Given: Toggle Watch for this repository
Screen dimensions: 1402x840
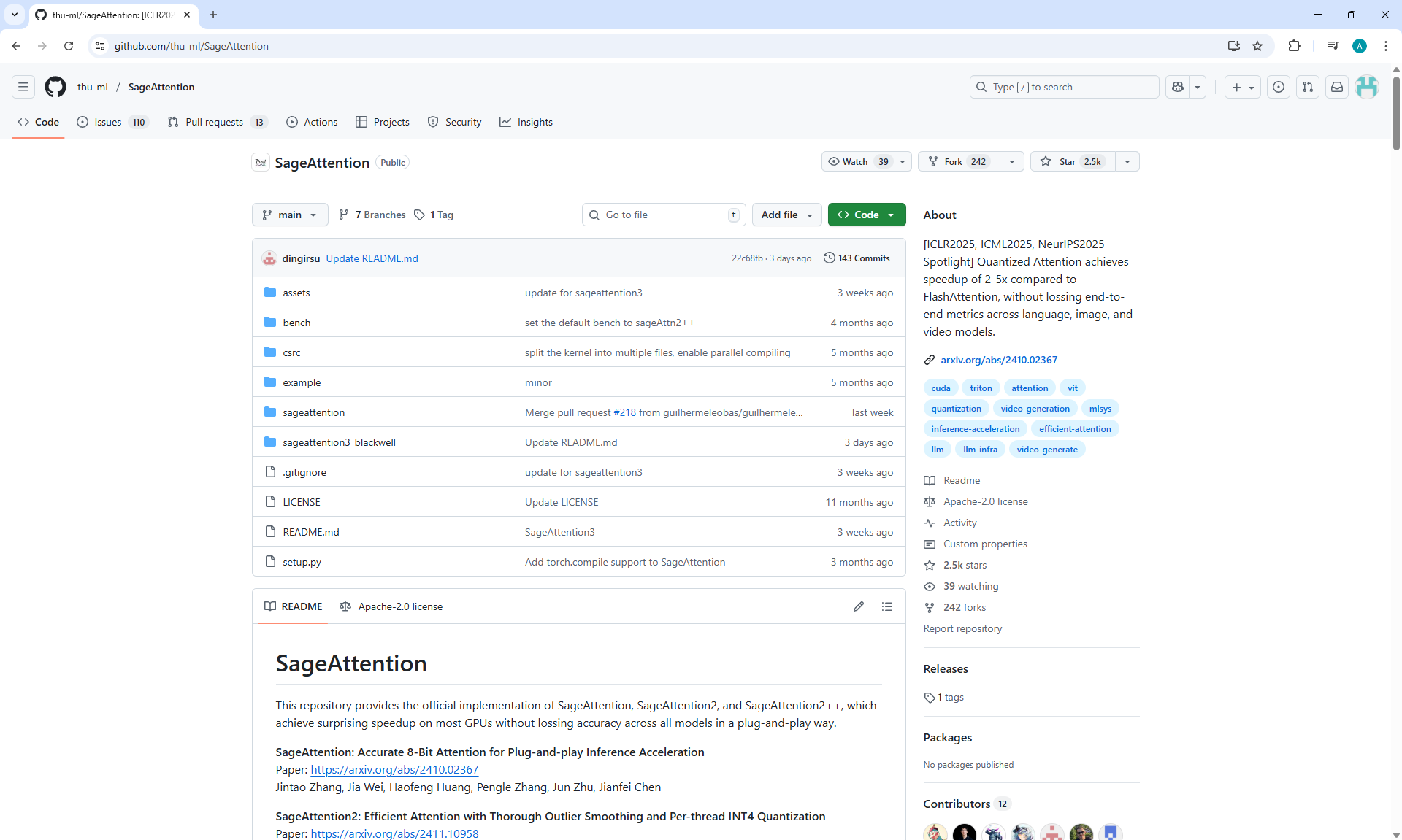Looking at the screenshot, I should pos(857,161).
